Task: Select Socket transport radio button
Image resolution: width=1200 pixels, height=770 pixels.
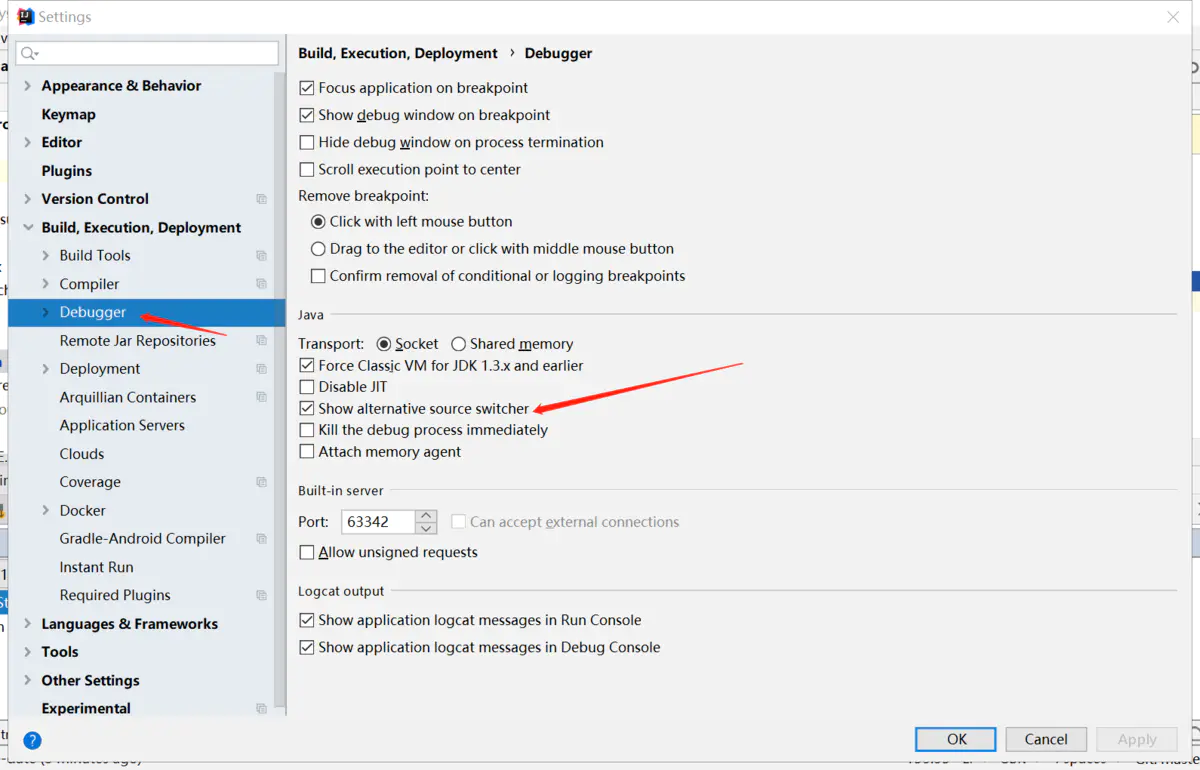Action: coord(384,344)
